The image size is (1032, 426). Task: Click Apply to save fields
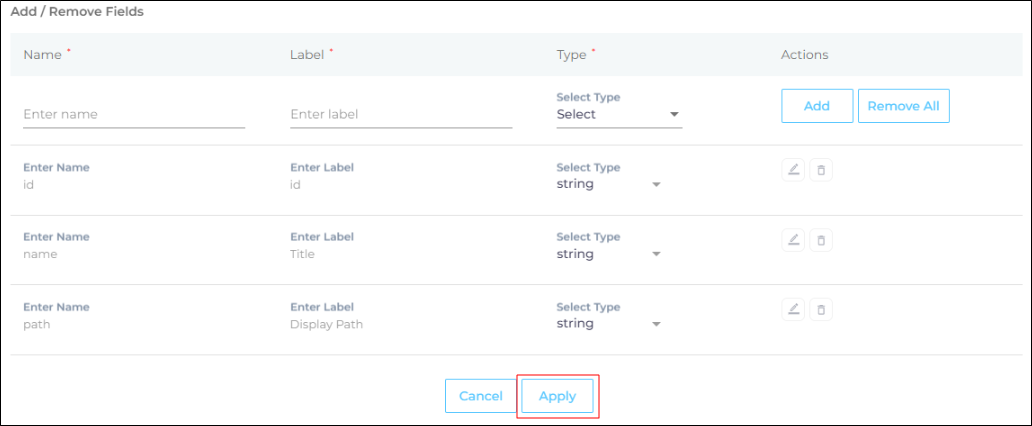[557, 396]
